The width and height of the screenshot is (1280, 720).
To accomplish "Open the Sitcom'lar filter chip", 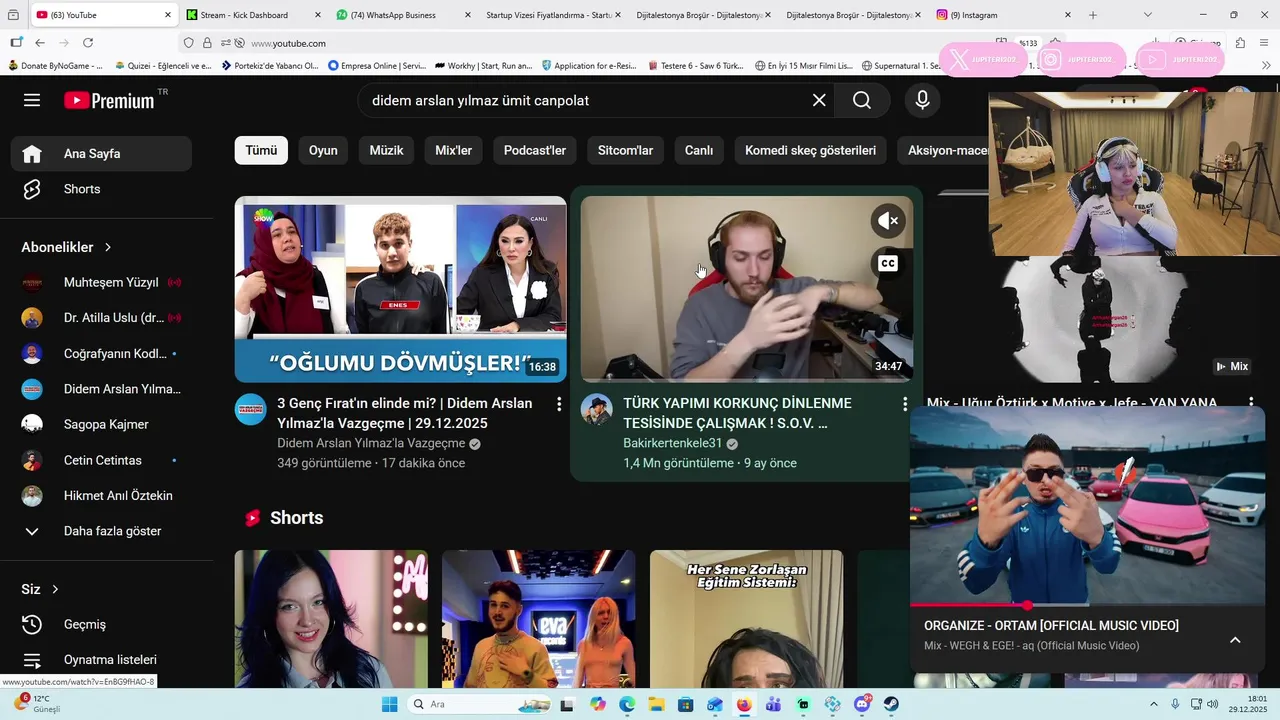I will click(625, 151).
